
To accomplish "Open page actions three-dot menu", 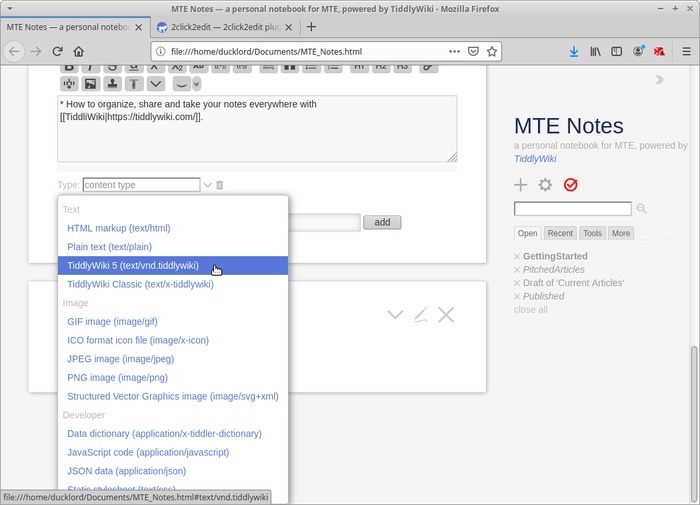I will [454, 51].
